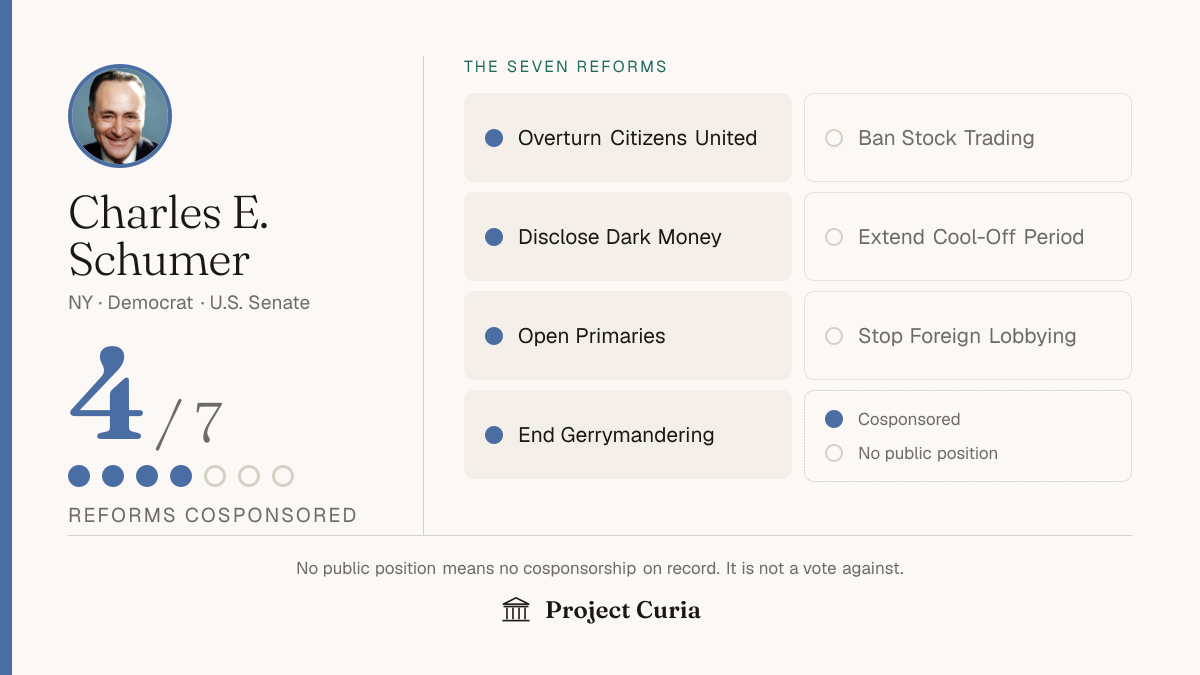Image resolution: width=1200 pixels, height=675 pixels.
Task: Click the Project Curia wordmark
Action: [623, 610]
